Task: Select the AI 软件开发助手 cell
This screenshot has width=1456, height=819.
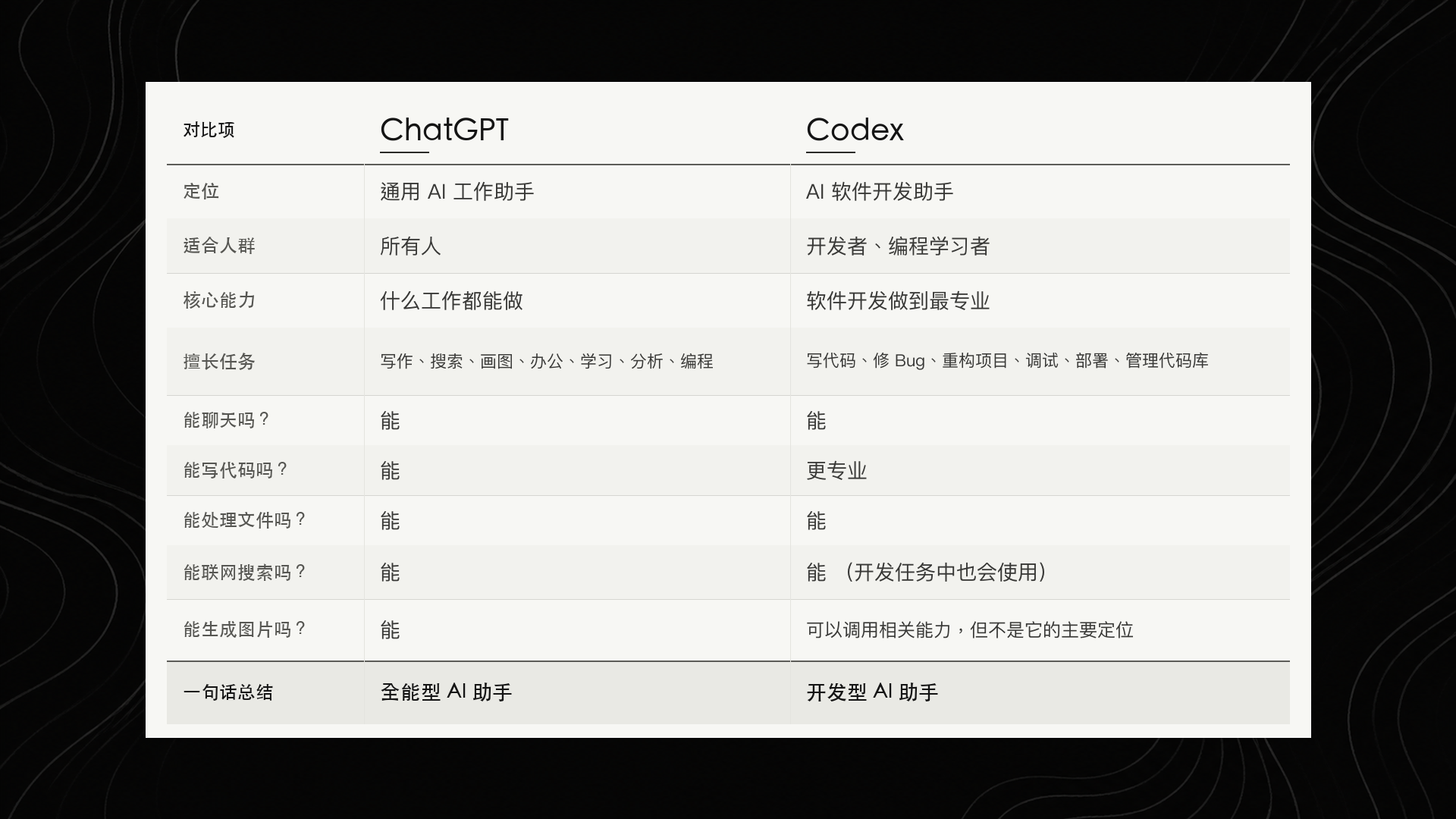Action: pos(880,191)
